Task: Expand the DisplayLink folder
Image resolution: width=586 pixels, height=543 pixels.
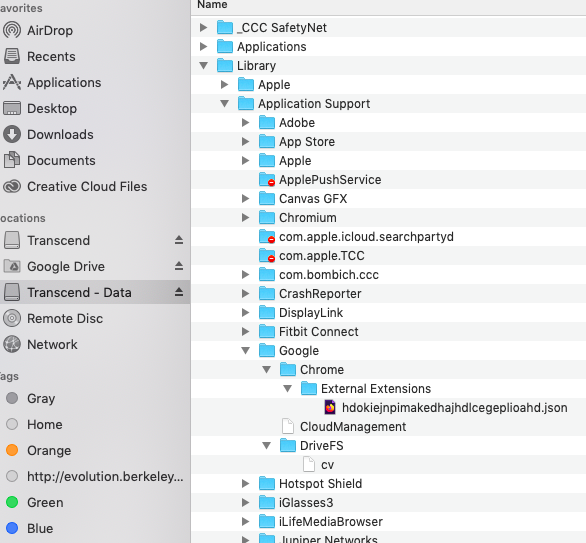Action: 246,312
